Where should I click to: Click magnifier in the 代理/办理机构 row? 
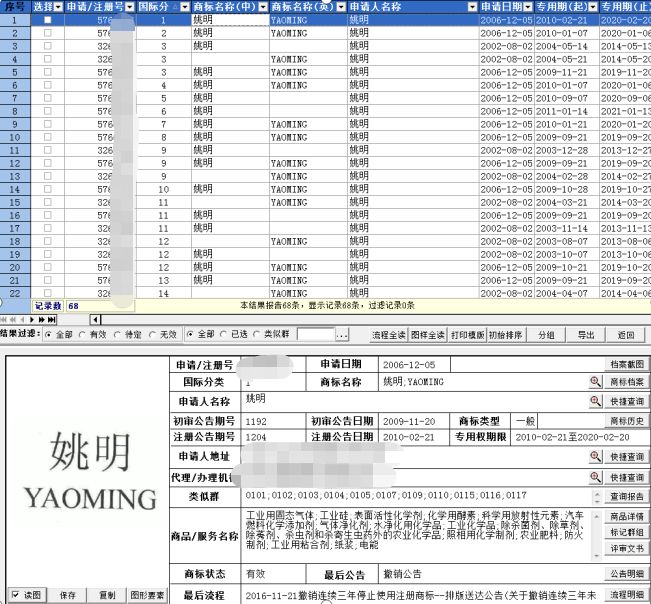tap(595, 477)
